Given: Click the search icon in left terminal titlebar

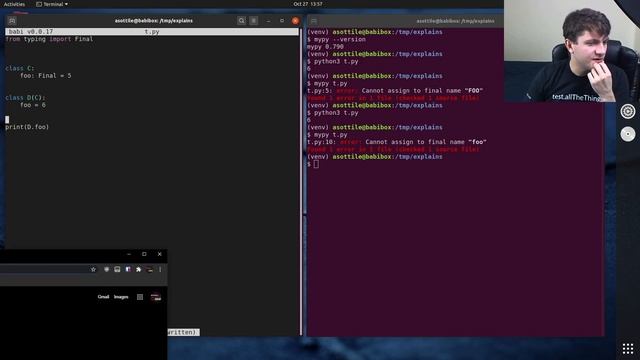Looking at the screenshot, I should 241,20.
